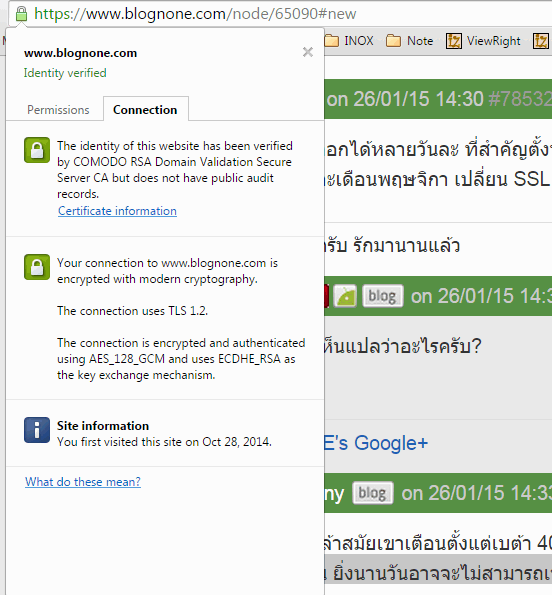This screenshot has height=595, width=552.
Task: Click the Android avatar icon in comment header
Action: (345, 296)
